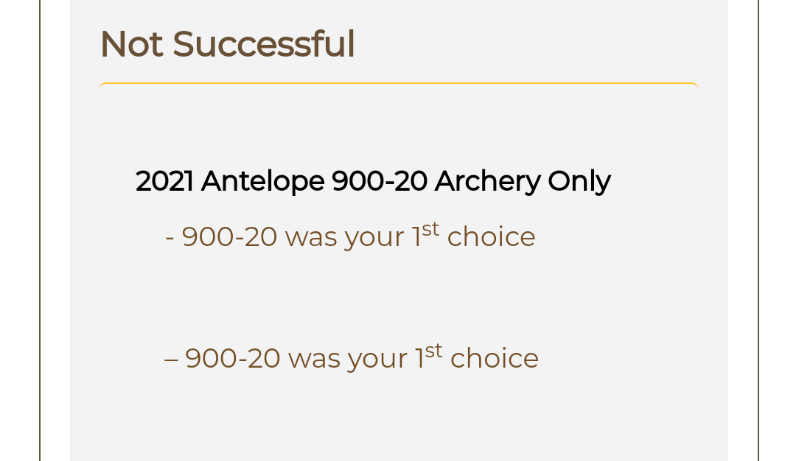
Task: Click the short hyphen starting the upper choice line
Action: (170, 238)
